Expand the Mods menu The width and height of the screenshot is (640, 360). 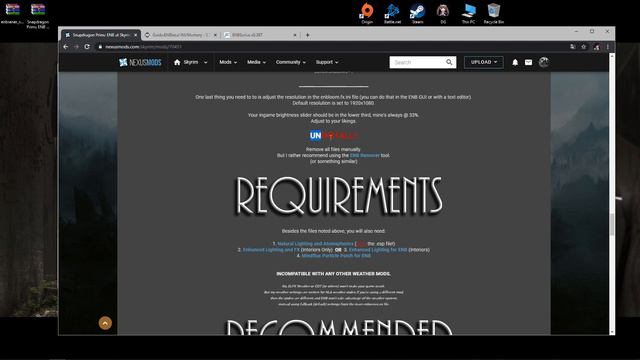pos(228,62)
